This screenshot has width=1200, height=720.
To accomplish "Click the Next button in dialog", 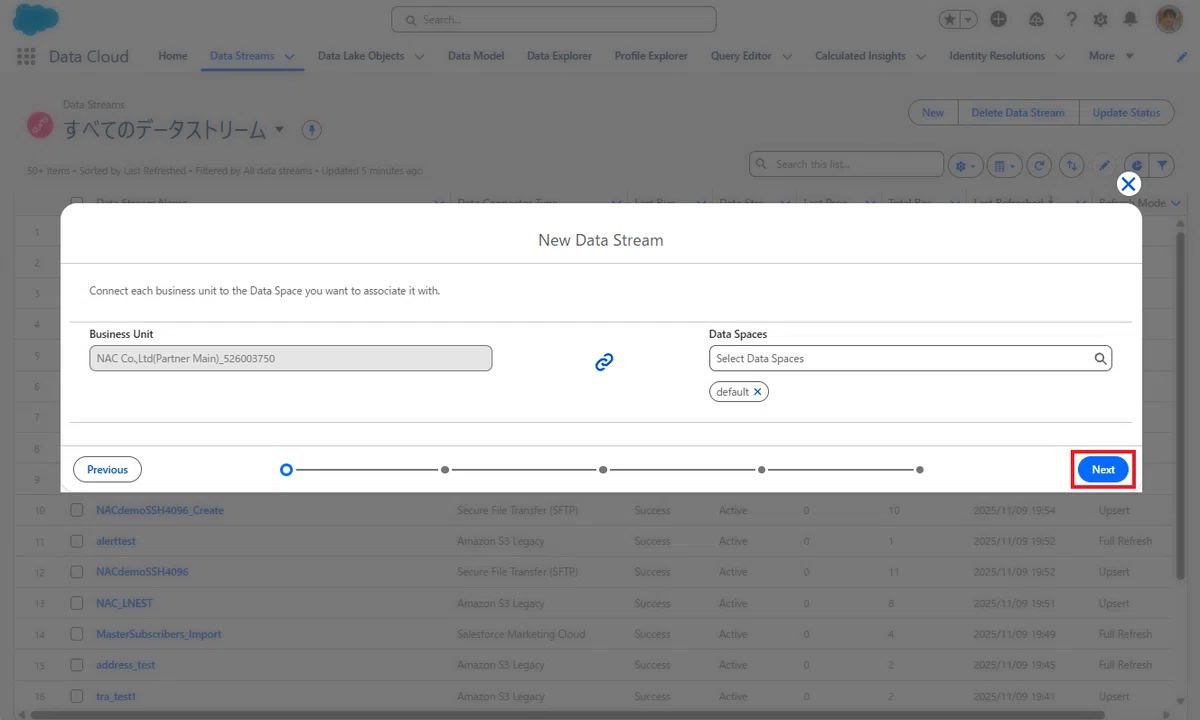I will [x=1103, y=470].
